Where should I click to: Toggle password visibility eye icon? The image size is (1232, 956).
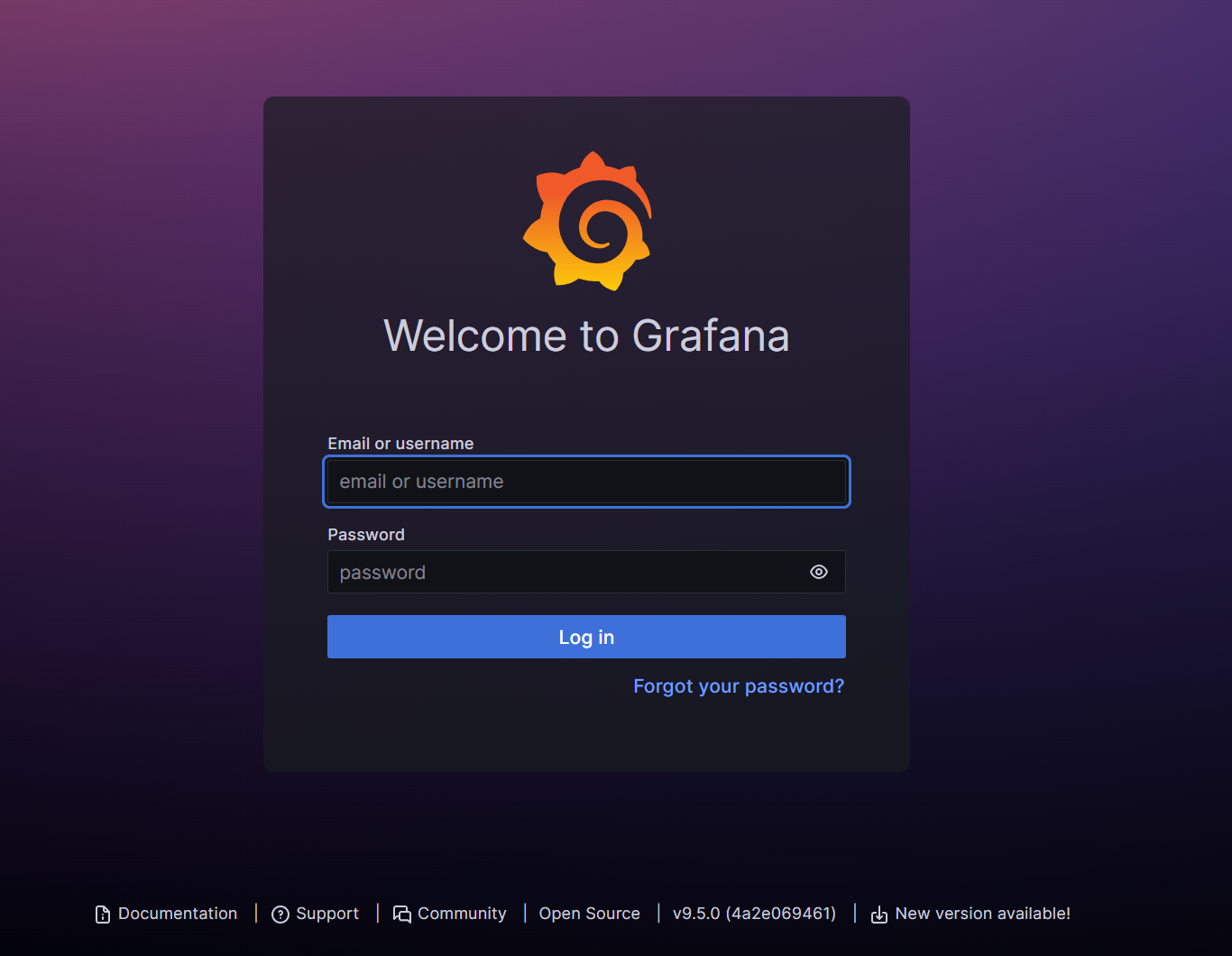pos(819,572)
